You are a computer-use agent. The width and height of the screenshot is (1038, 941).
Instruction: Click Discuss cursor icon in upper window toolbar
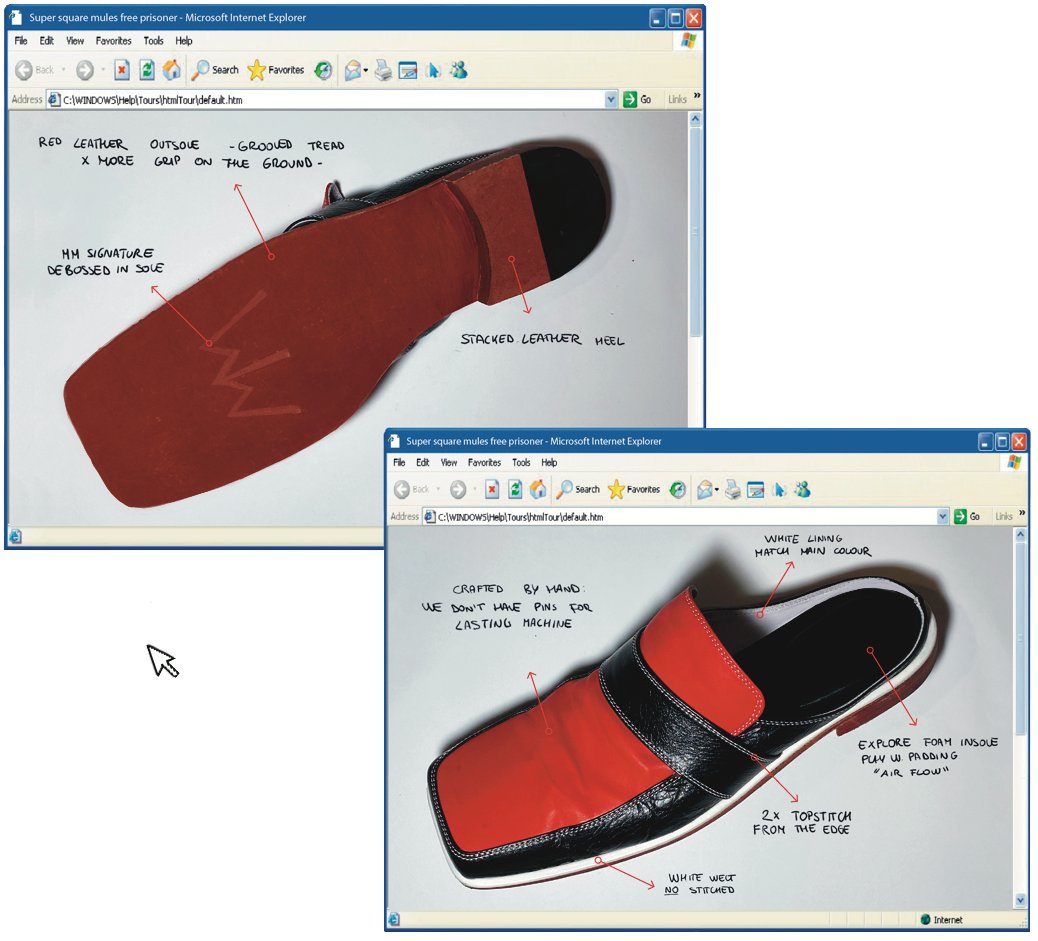pos(434,70)
